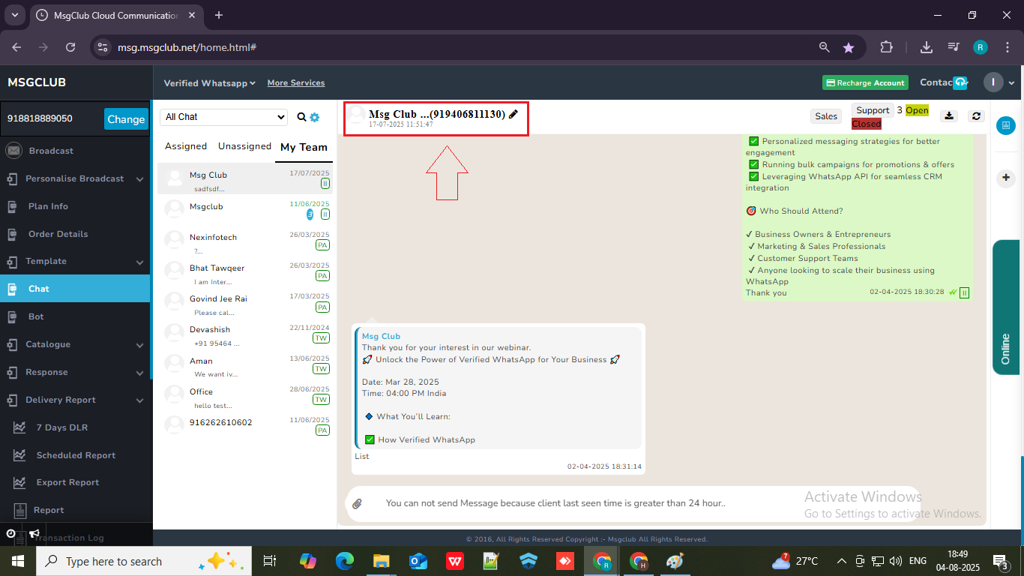
Task: Click the bookmark star in address bar
Action: (x=848, y=47)
